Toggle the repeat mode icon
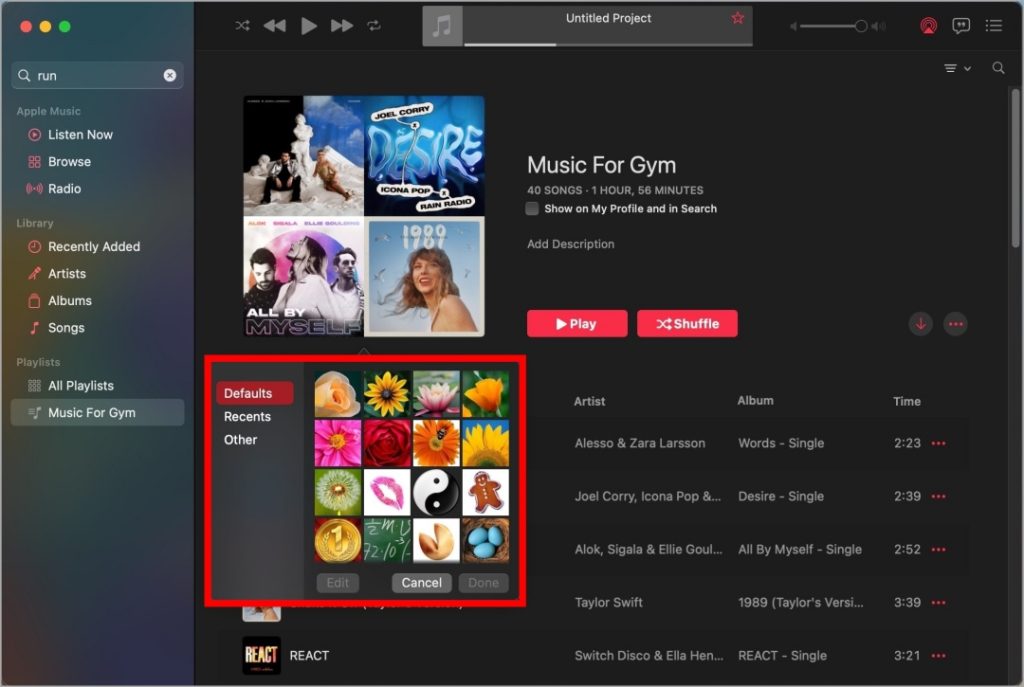The width and height of the screenshot is (1024, 687). point(374,26)
